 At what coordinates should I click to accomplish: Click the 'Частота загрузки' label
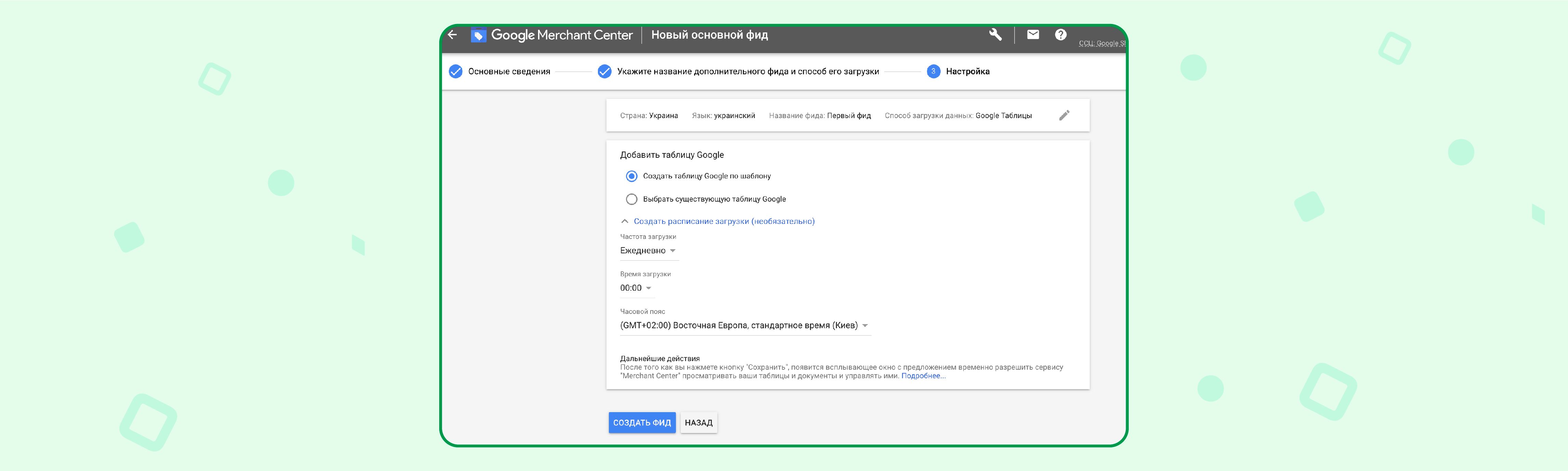point(648,237)
